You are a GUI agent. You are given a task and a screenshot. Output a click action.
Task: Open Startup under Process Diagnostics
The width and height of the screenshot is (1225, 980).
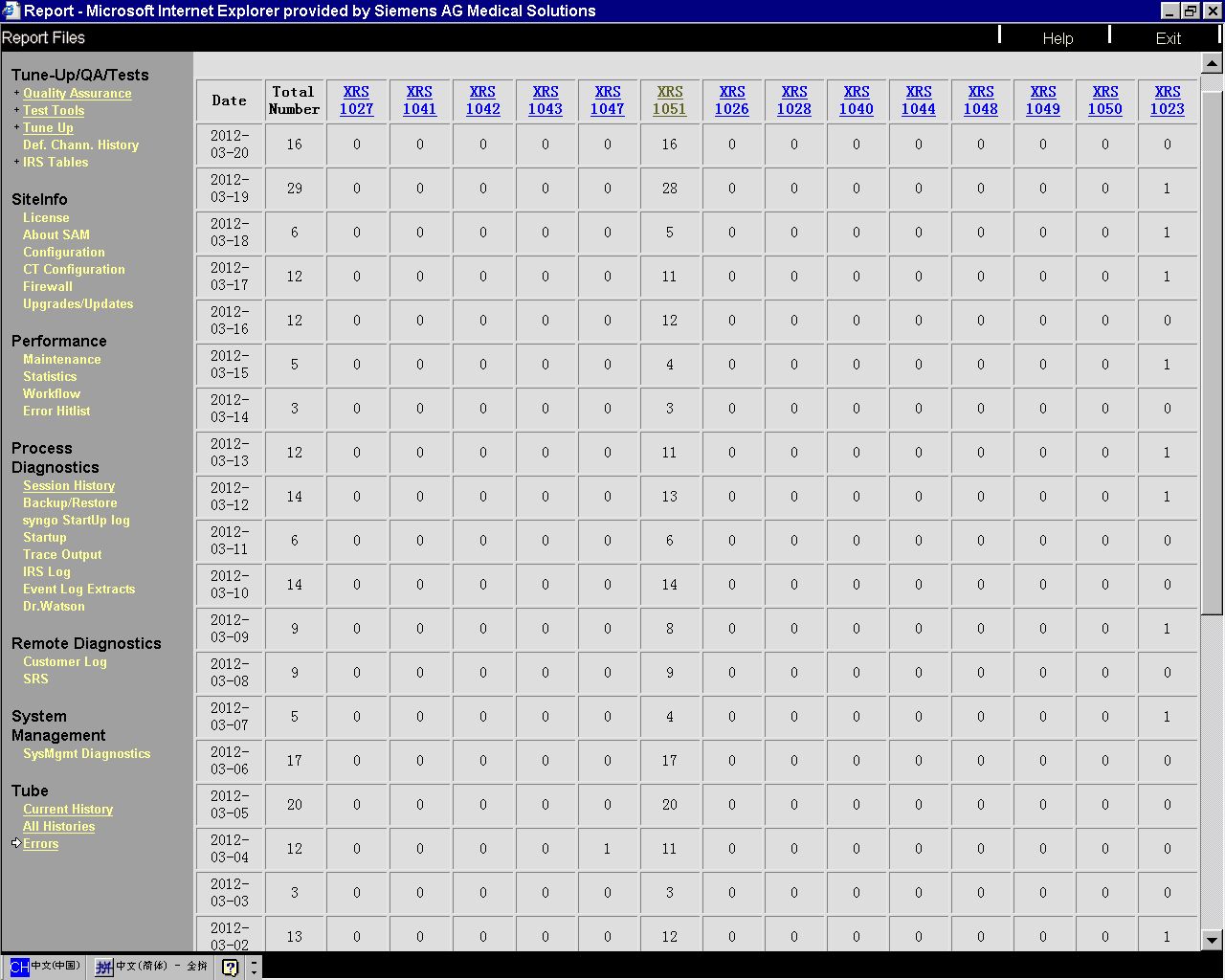pyautogui.click(x=45, y=538)
